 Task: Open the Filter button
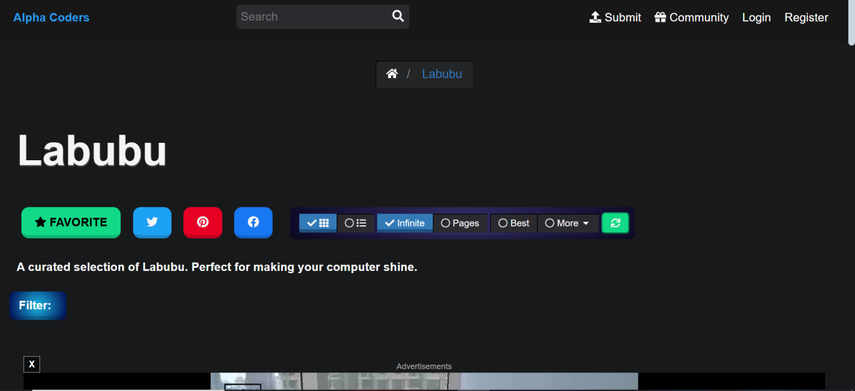[x=38, y=305]
